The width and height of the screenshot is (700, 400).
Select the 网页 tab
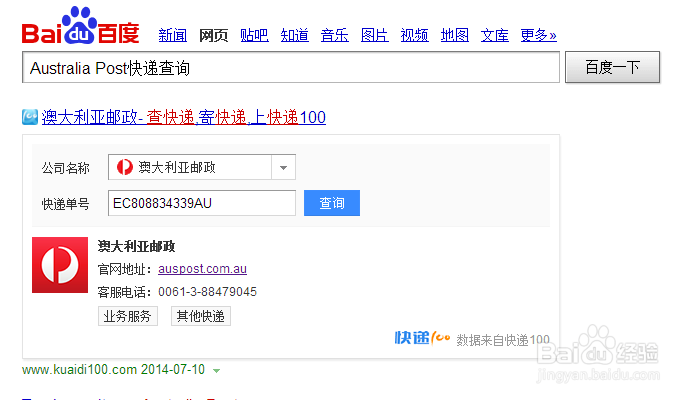(x=213, y=35)
